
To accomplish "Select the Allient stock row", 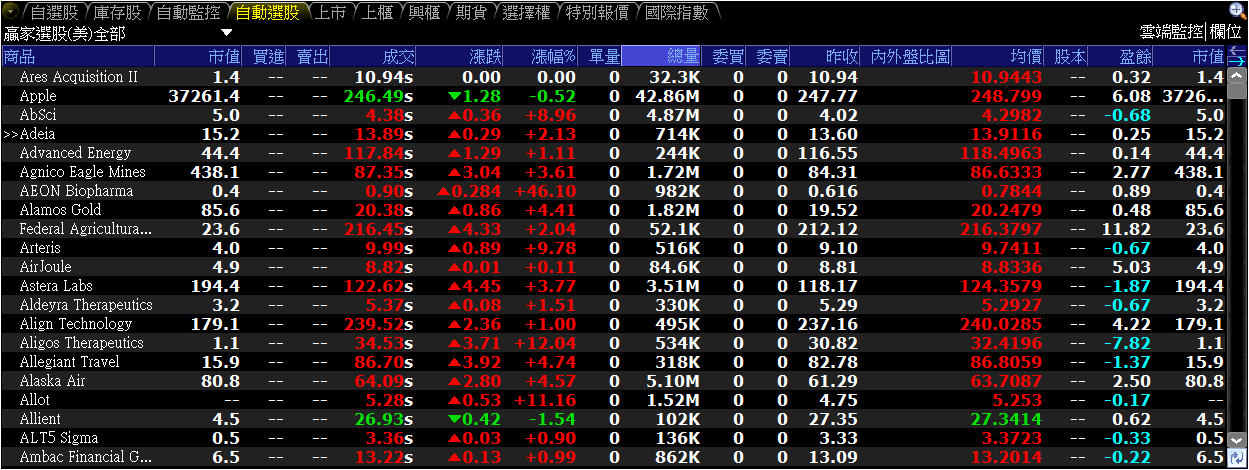I will tap(614, 419).
